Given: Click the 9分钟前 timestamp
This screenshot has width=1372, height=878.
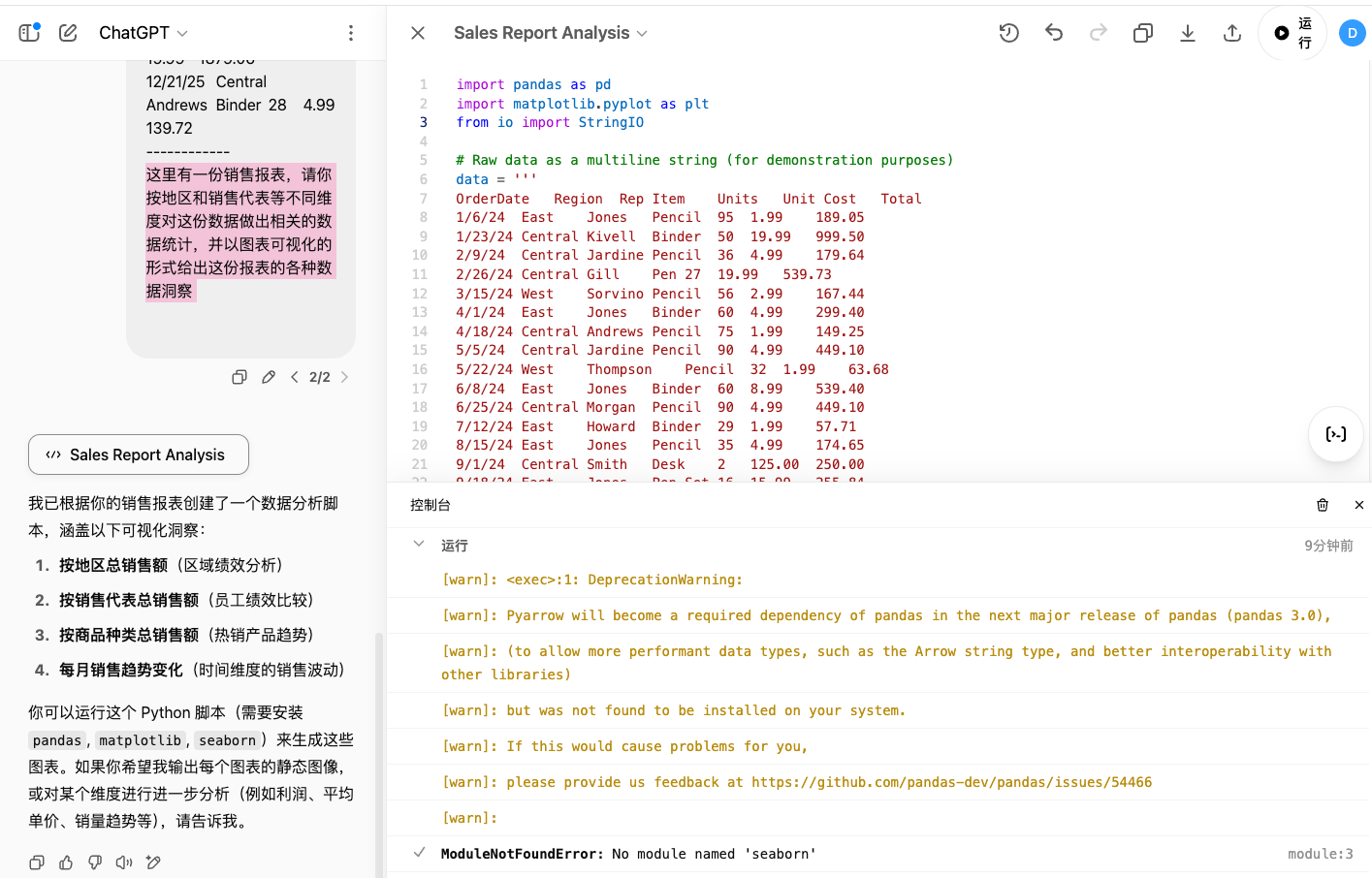Looking at the screenshot, I should tap(1328, 546).
